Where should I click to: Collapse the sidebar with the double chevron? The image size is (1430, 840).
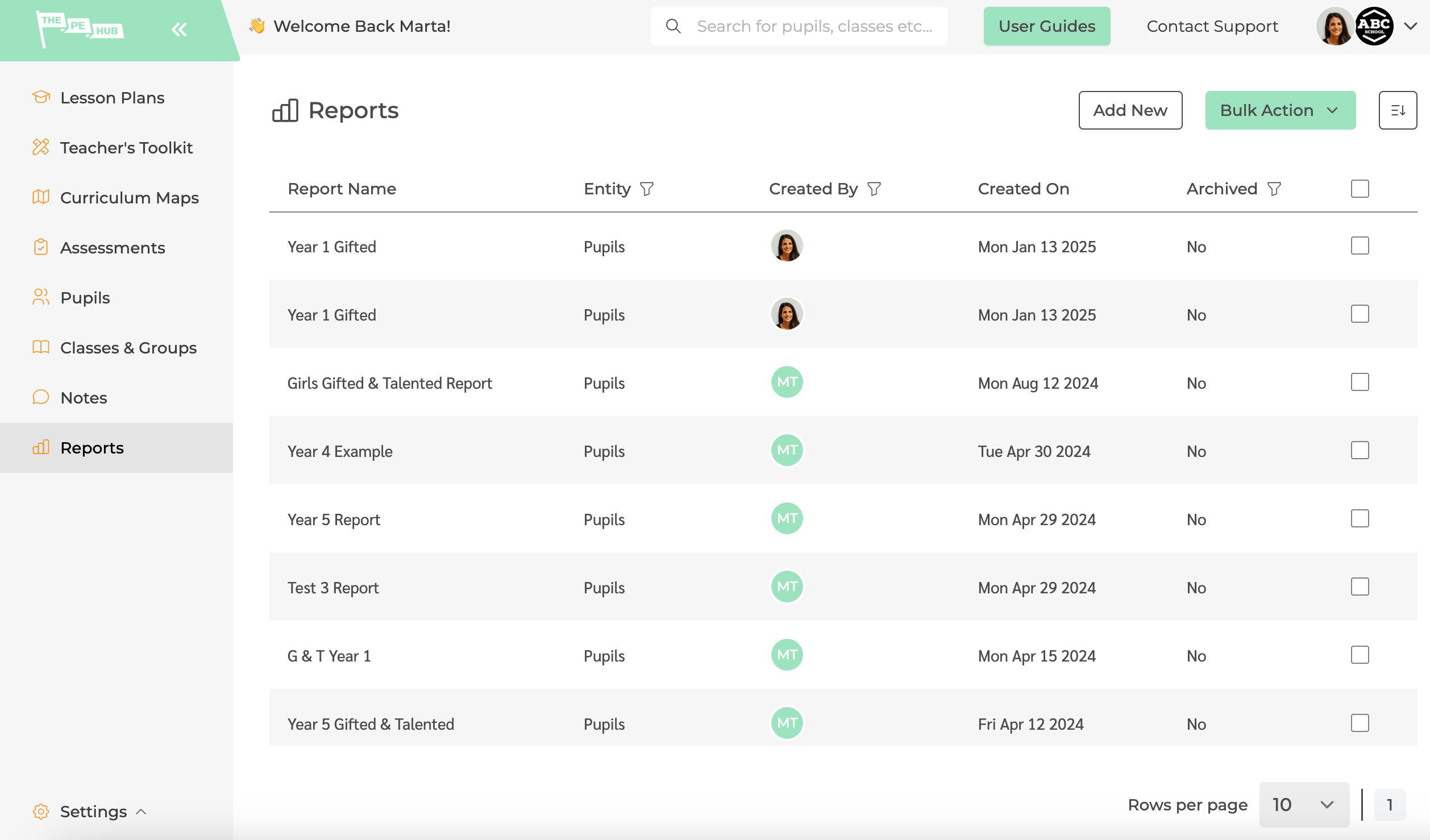(179, 29)
